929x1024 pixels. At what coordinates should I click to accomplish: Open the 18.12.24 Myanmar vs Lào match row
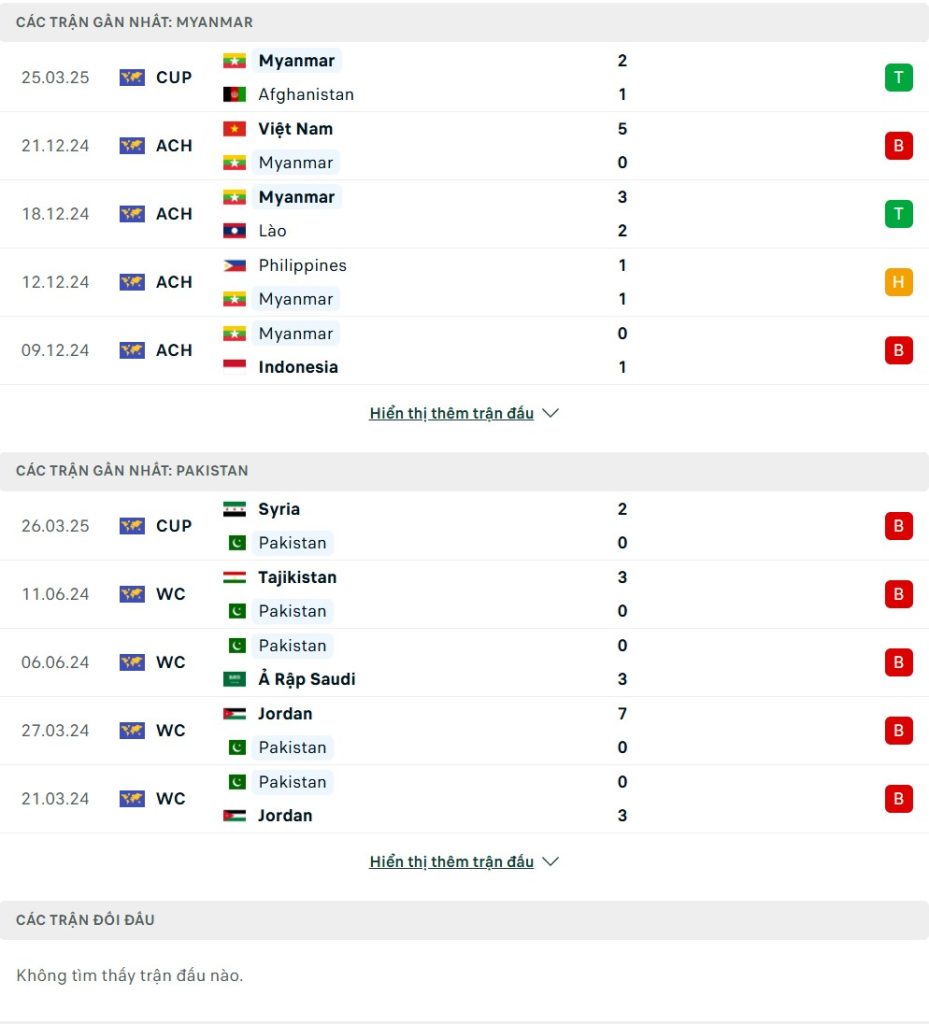(x=464, y=214)
